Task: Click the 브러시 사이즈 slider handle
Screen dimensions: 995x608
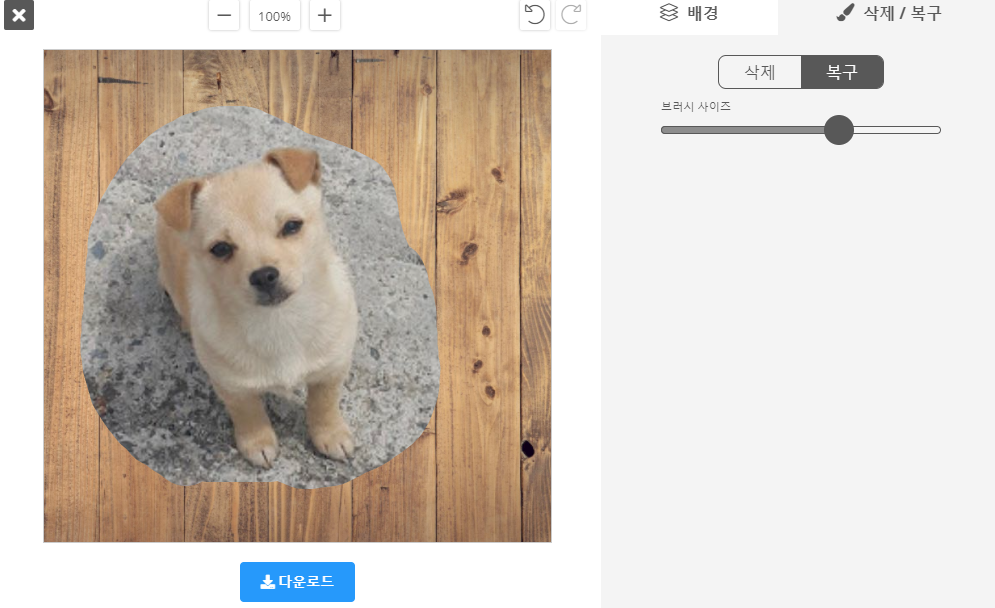Action: [x=839, y=130]
